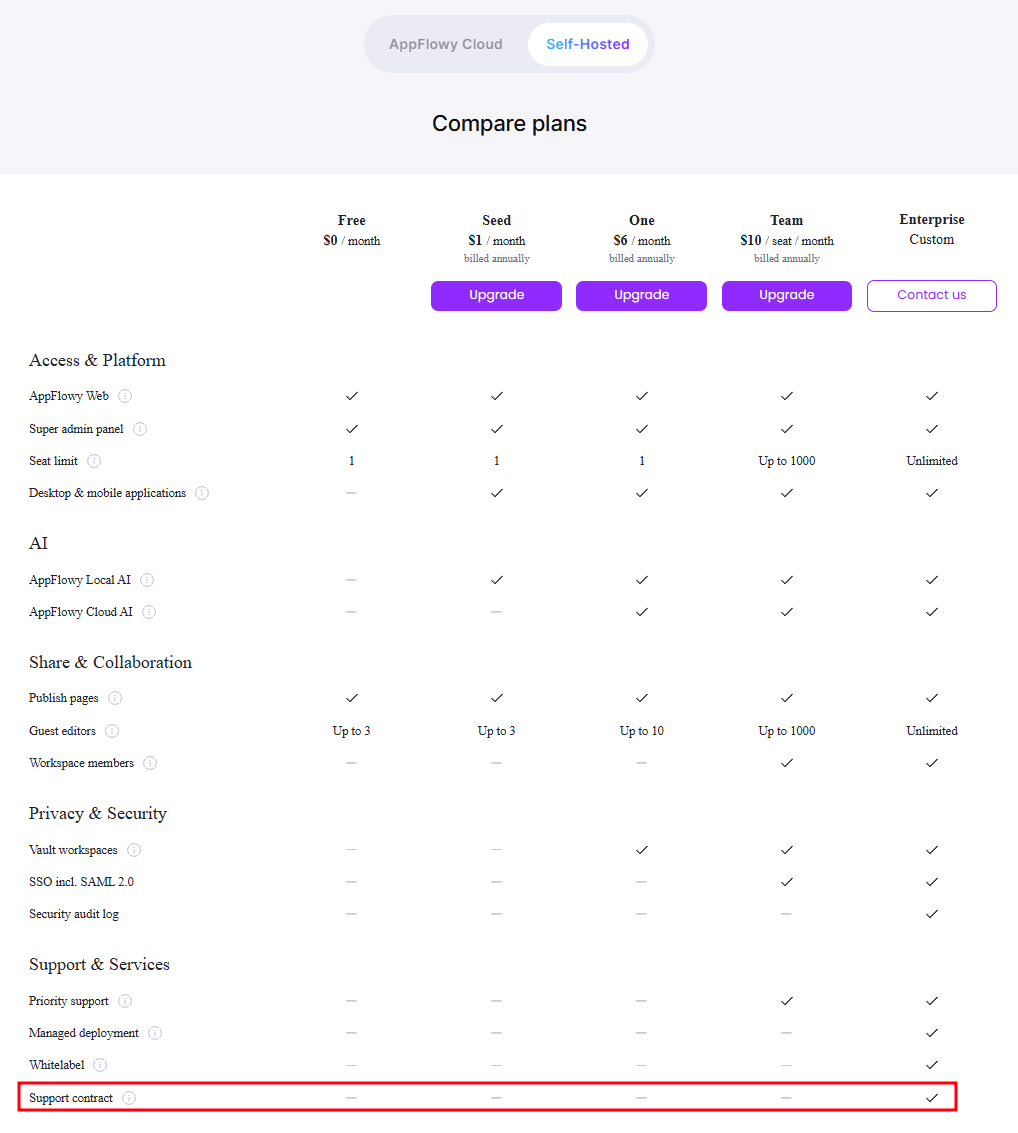
Task: Open Managed deployment info icon
Action: [155, 1033]
